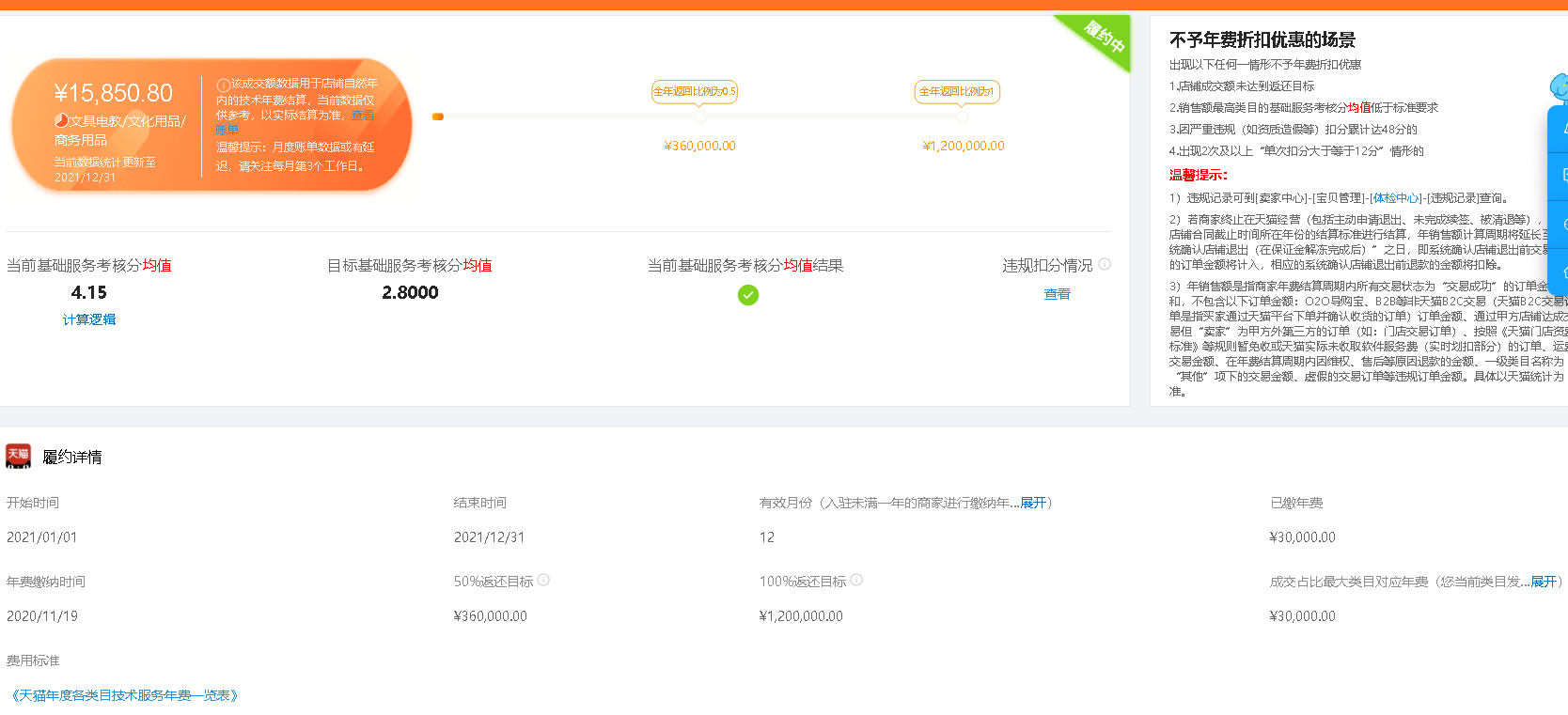Click the red 温馨提示 heading

point(1198,175)
